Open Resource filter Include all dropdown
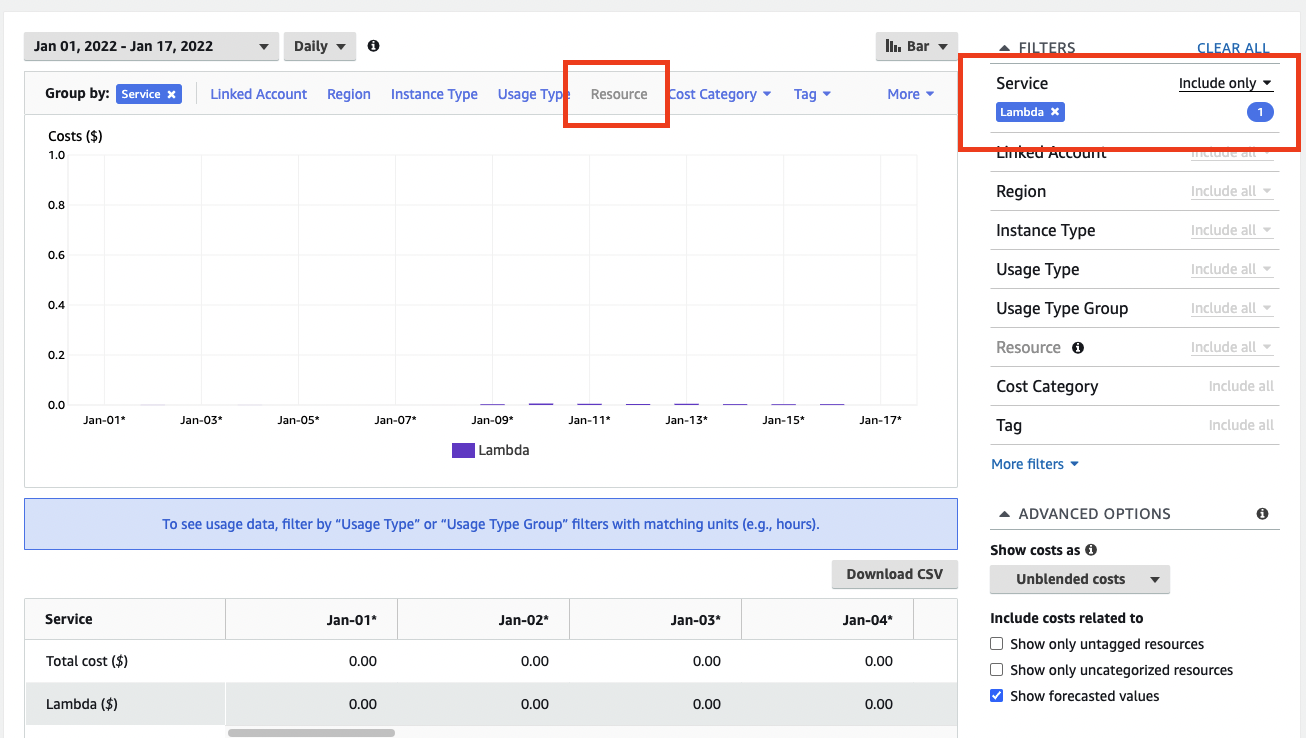This screenshot has height=738, width=1306. coord(1232,347)
